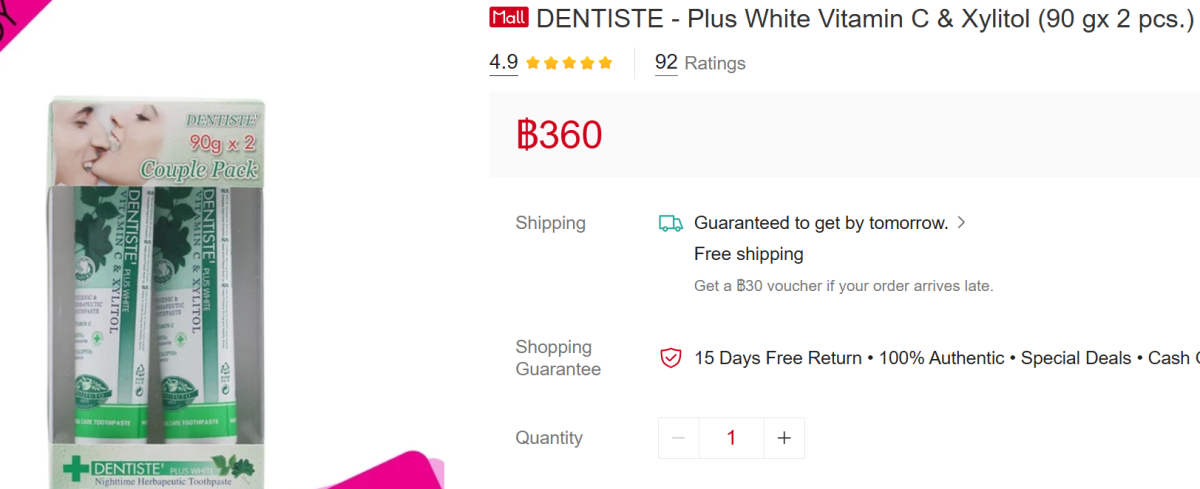Expand shipping details chevron arrow
This screenshot has width=1200, height=489.
pyautogui.click(x=961, y=223)
